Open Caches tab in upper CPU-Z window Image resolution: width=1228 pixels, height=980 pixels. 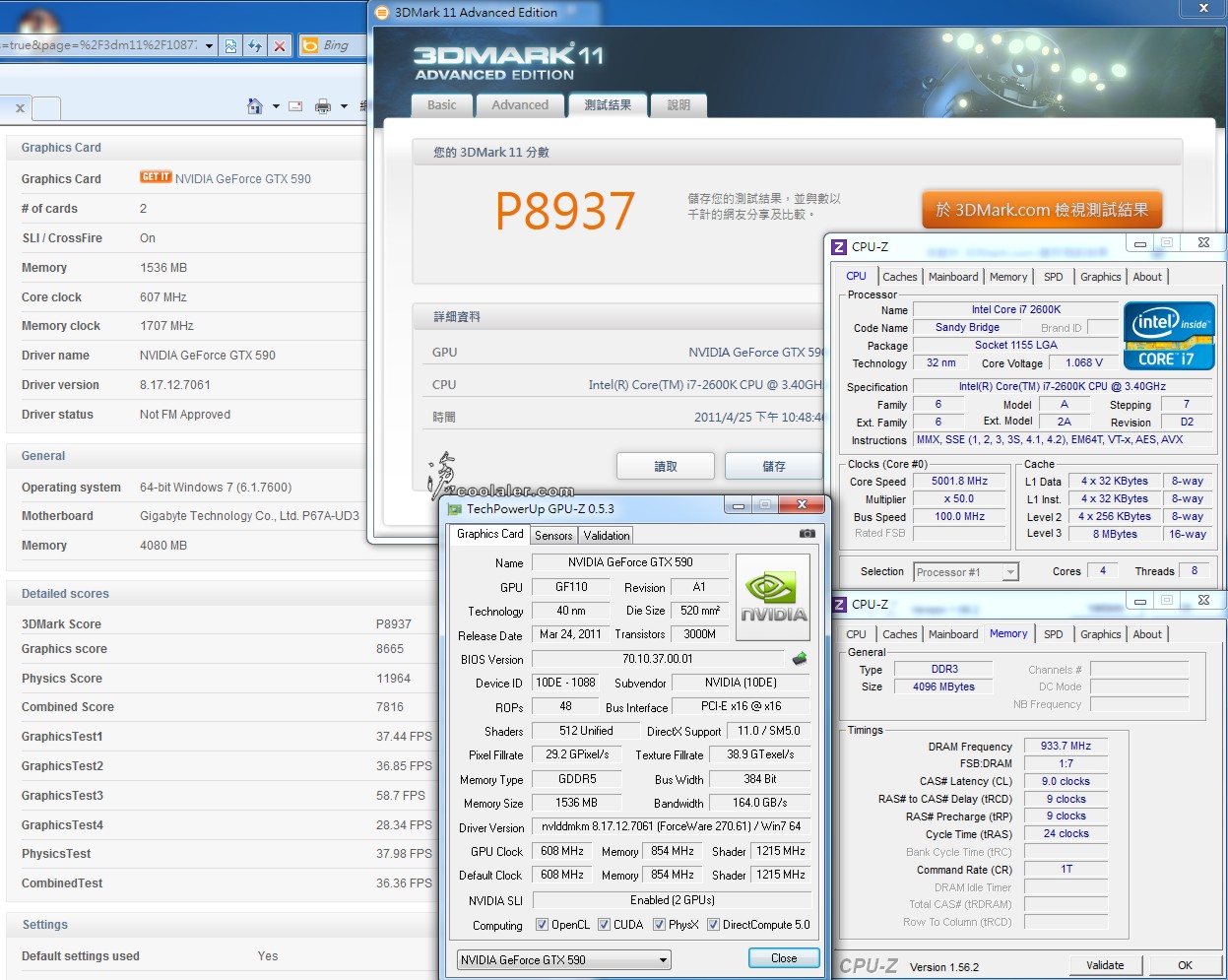[899, 277]
